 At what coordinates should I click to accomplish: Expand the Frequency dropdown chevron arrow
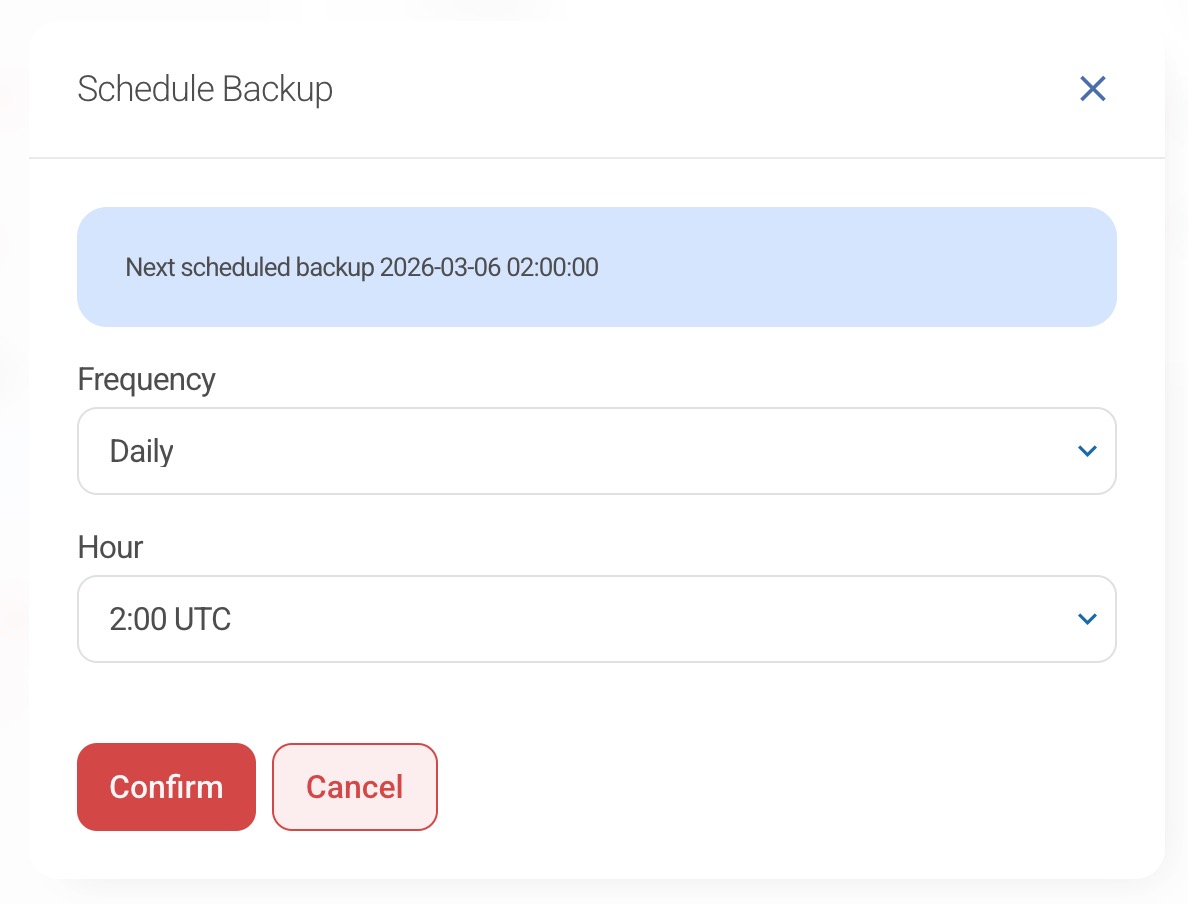point(1087,451)
